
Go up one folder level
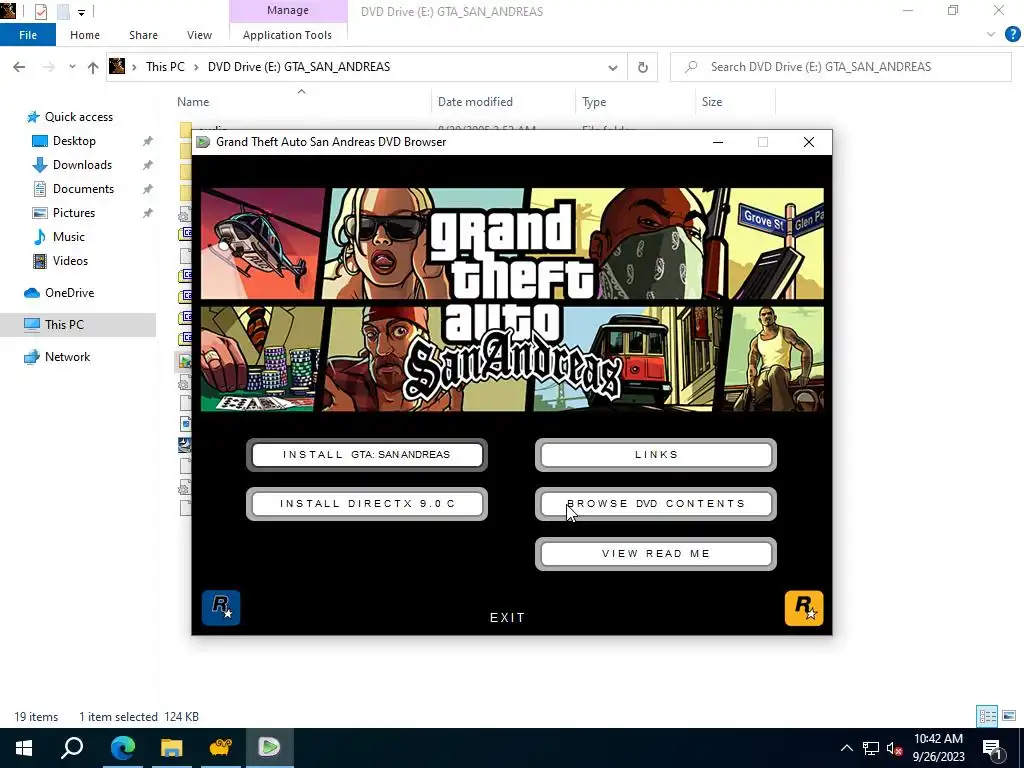(x=93, y=67)
